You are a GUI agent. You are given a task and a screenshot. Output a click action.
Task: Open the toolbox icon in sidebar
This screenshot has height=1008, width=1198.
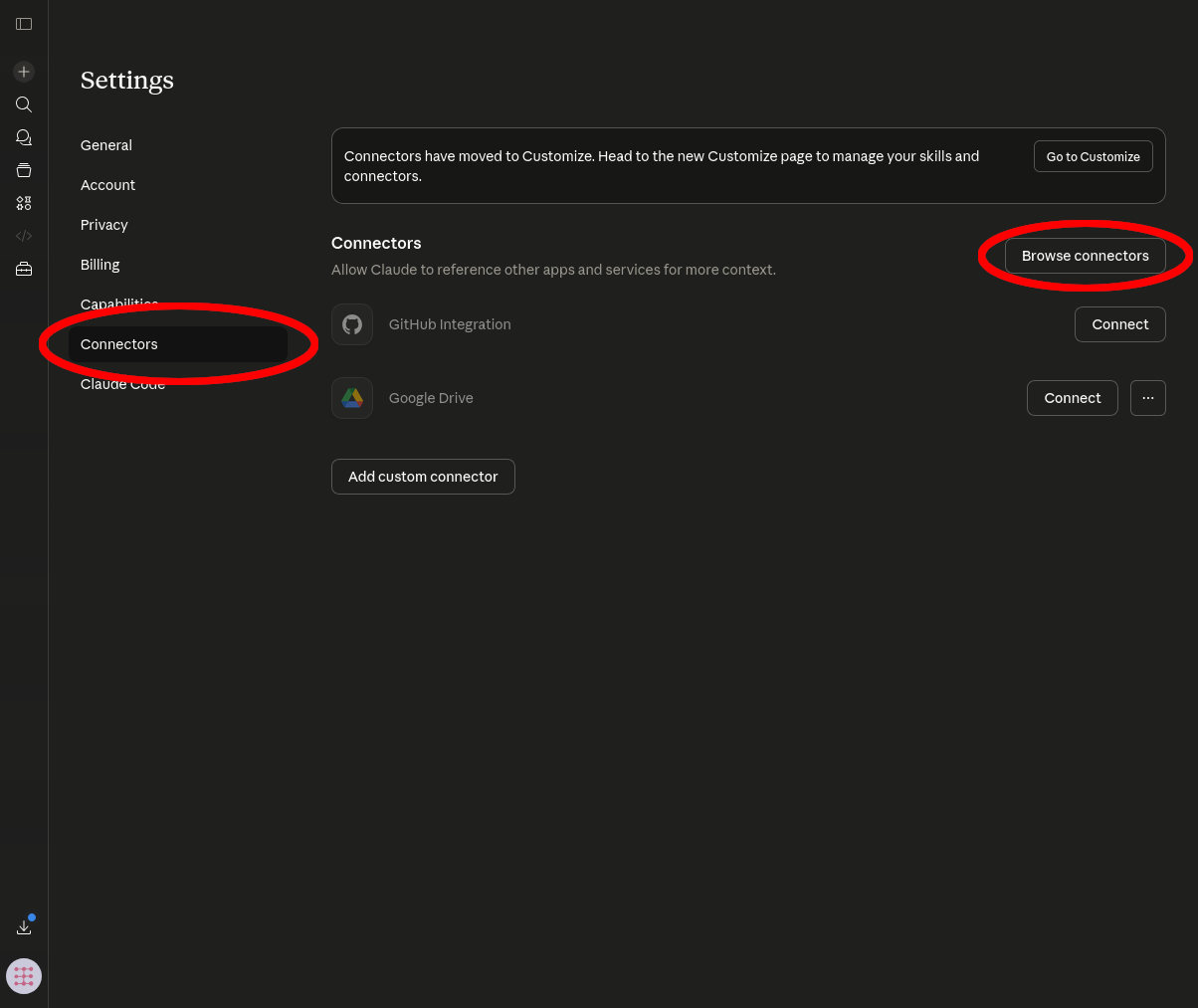(23, 269)
